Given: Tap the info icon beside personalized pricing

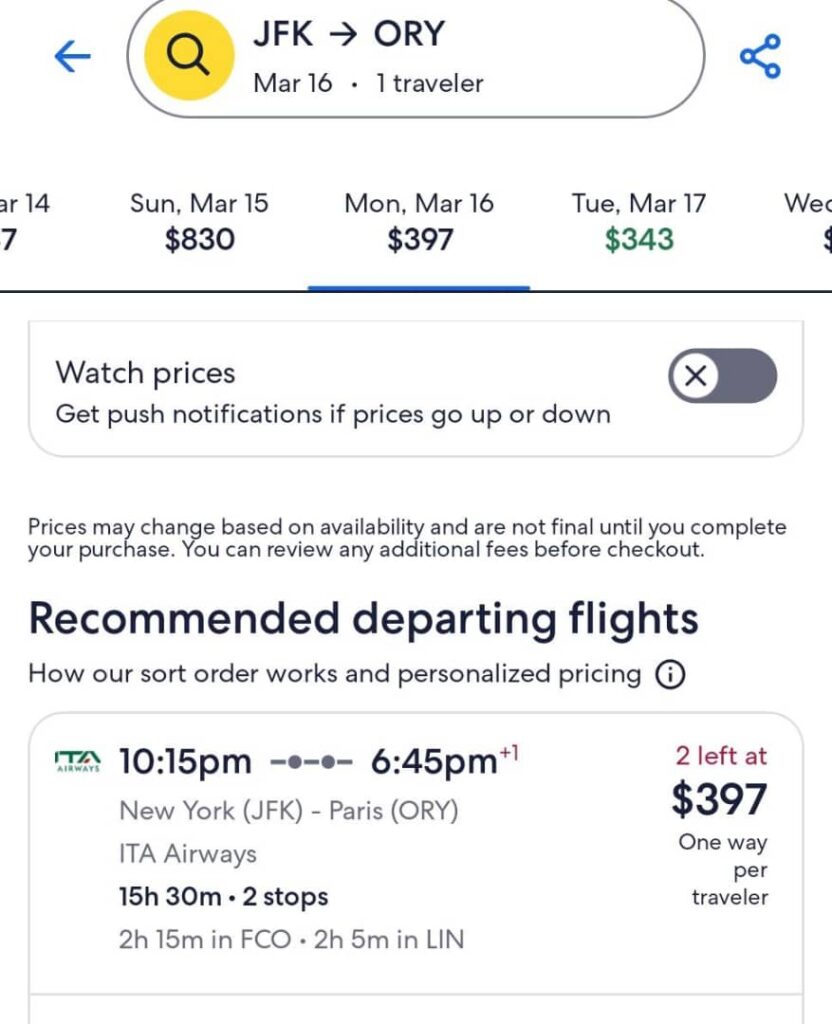Looking at the screenshot, I should (669, 675).
